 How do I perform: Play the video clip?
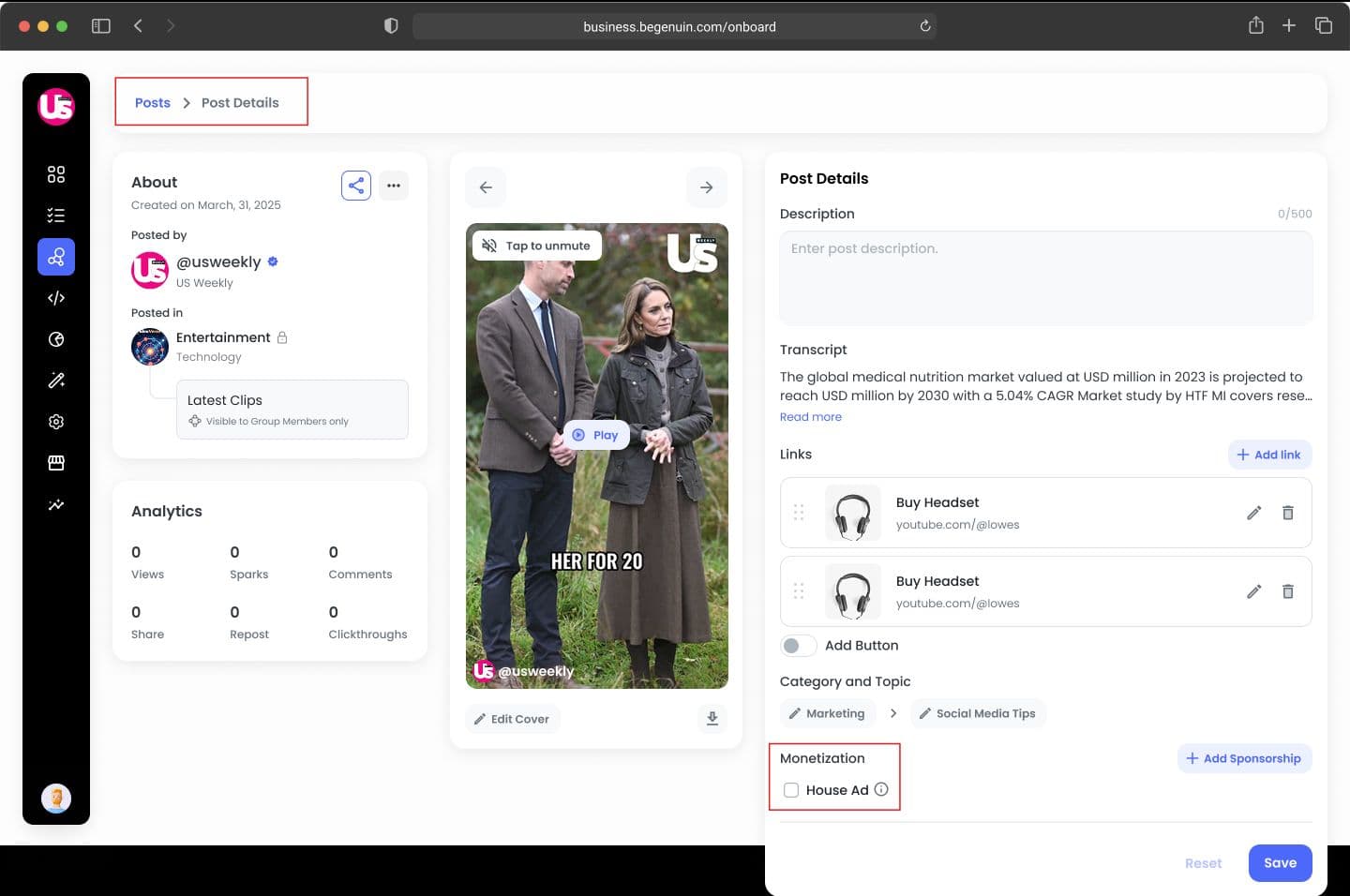pyautogui.click(x=596, y=435)
